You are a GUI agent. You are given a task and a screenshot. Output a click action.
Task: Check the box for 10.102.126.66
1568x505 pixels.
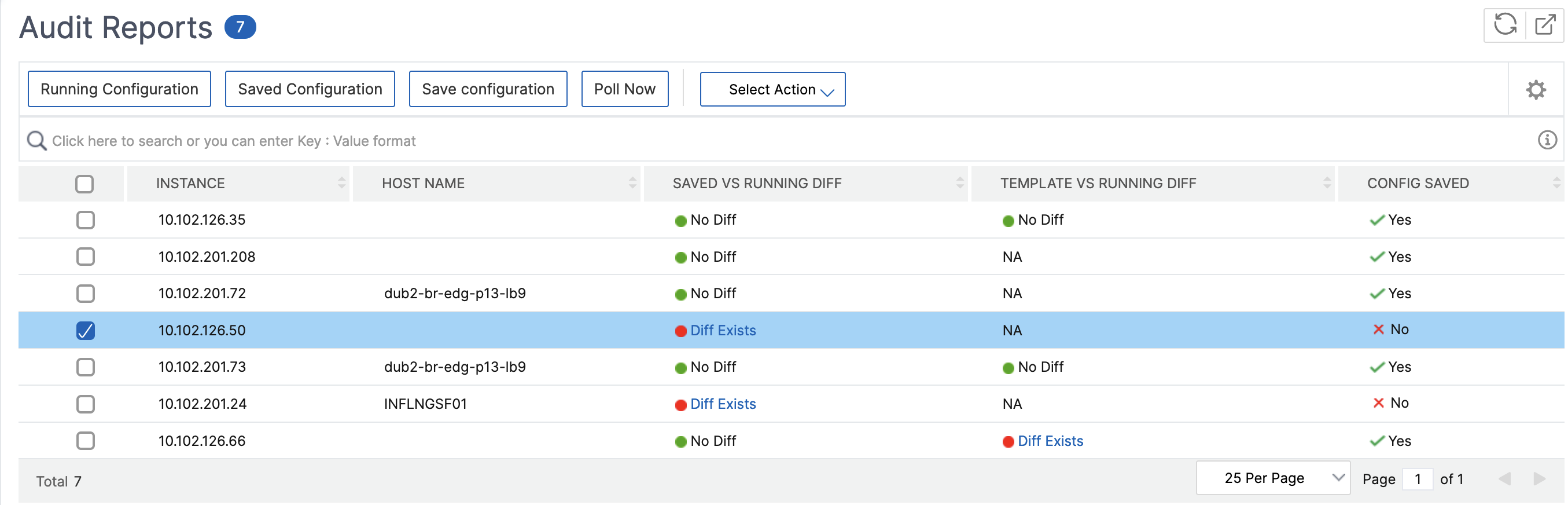click(x=85, y=441)
